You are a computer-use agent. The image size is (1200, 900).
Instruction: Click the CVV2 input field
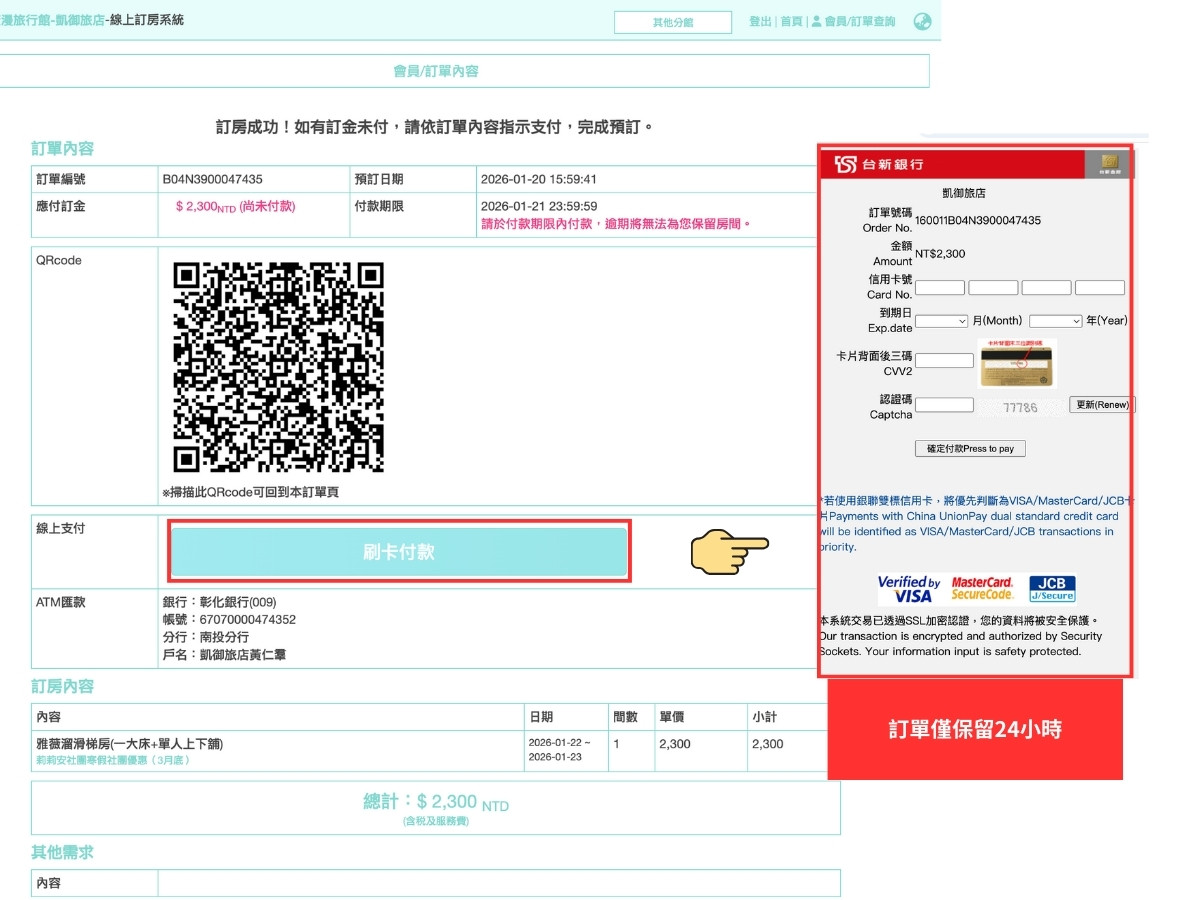(943, 360)
